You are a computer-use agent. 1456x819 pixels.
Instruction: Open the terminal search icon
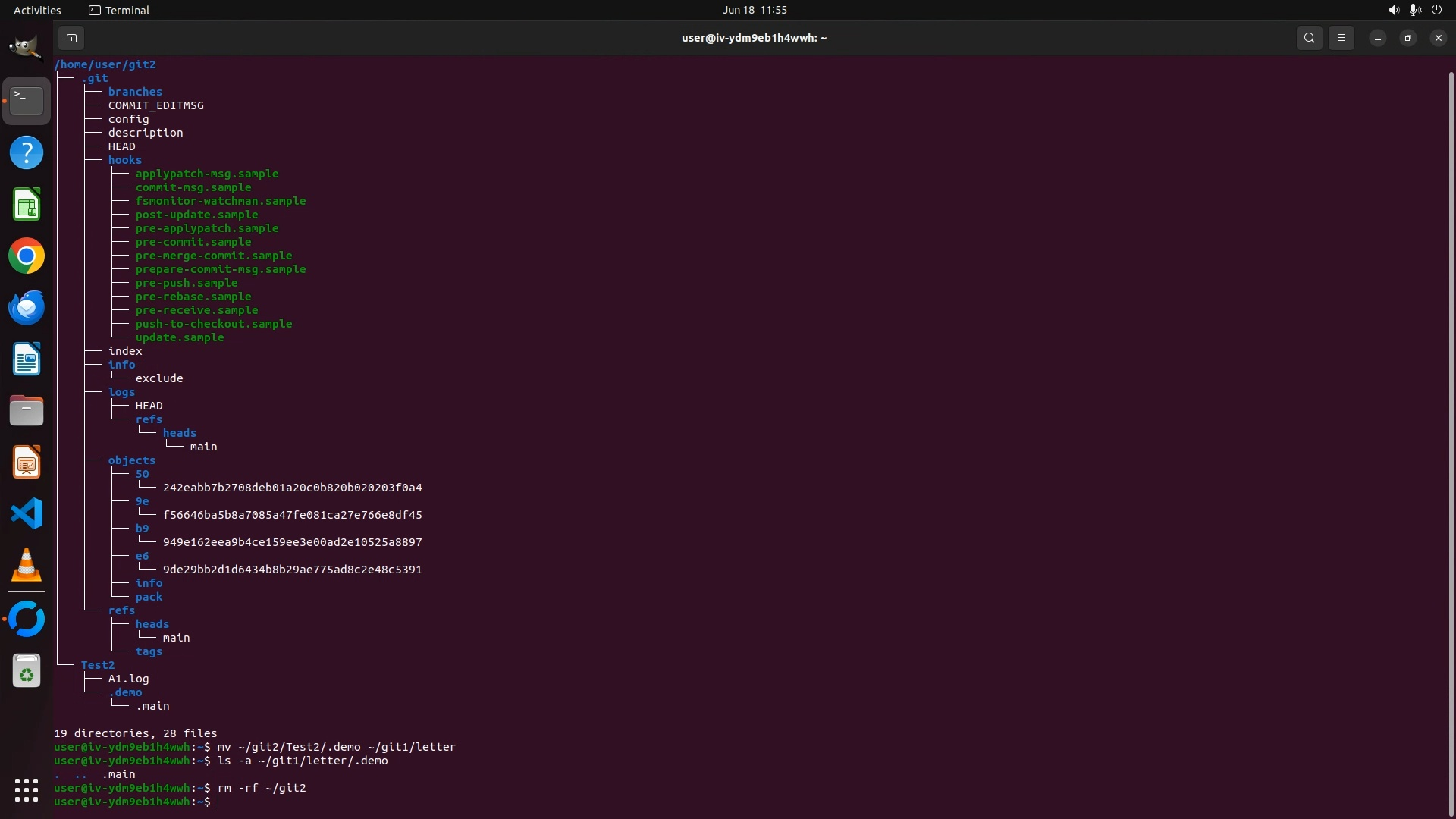point(1309,38)
